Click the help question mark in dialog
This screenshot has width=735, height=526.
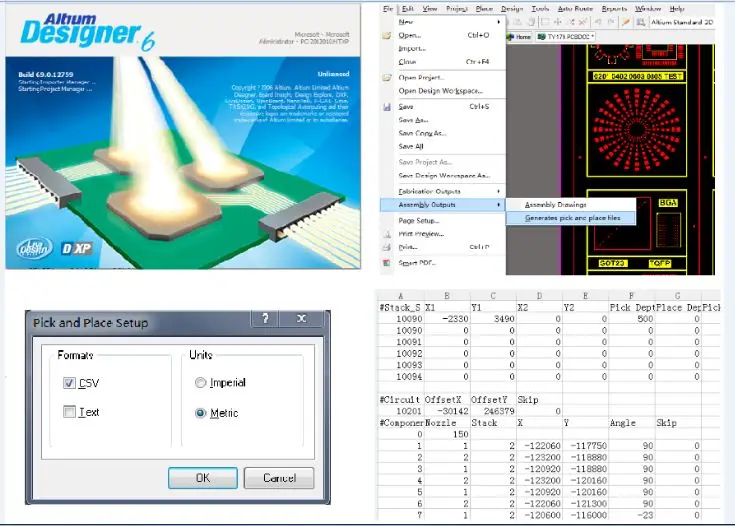[x=265, y=319]
